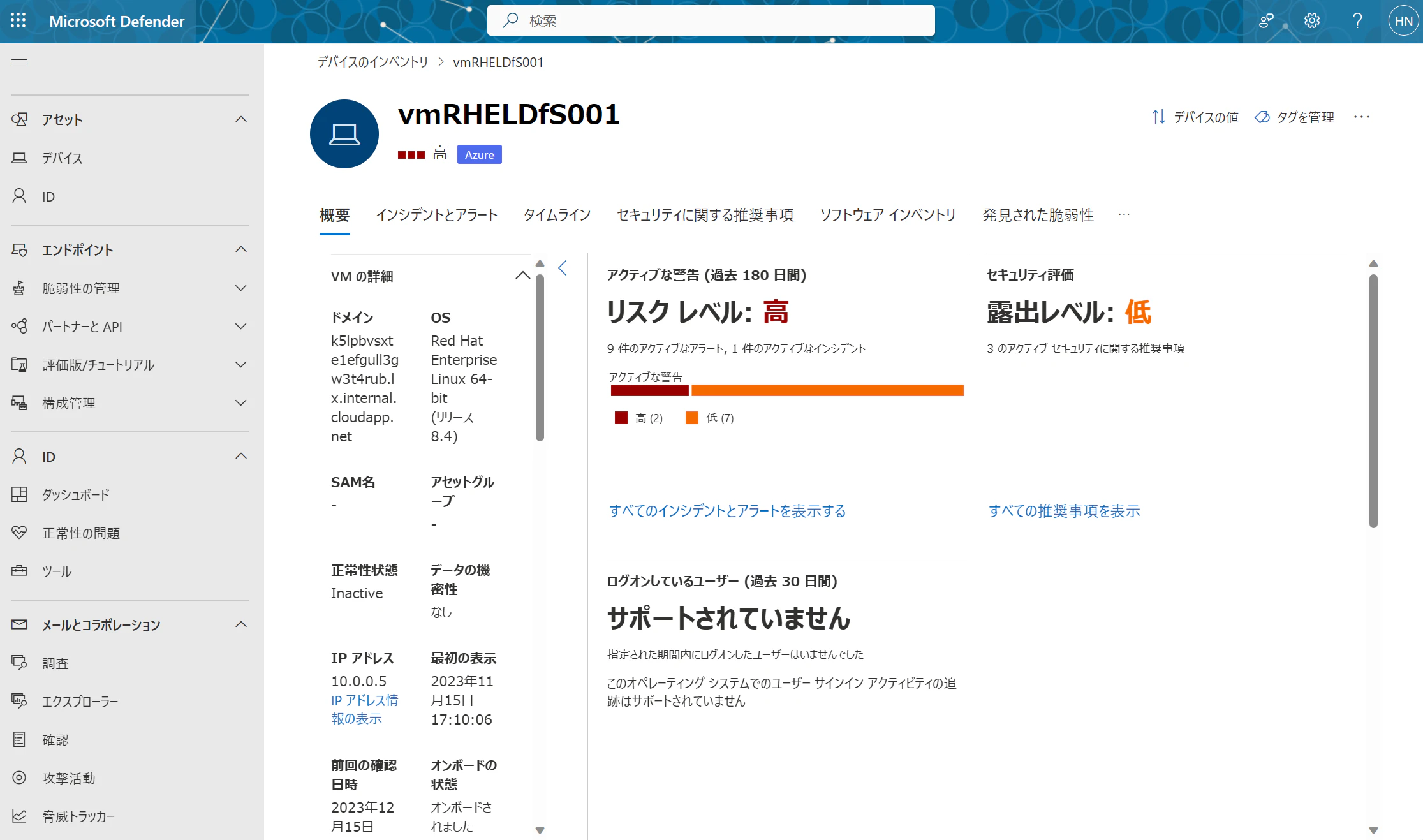Collapse the details pane left arrow
Screen dimensions: 1423x840
(x=563, y=268)
